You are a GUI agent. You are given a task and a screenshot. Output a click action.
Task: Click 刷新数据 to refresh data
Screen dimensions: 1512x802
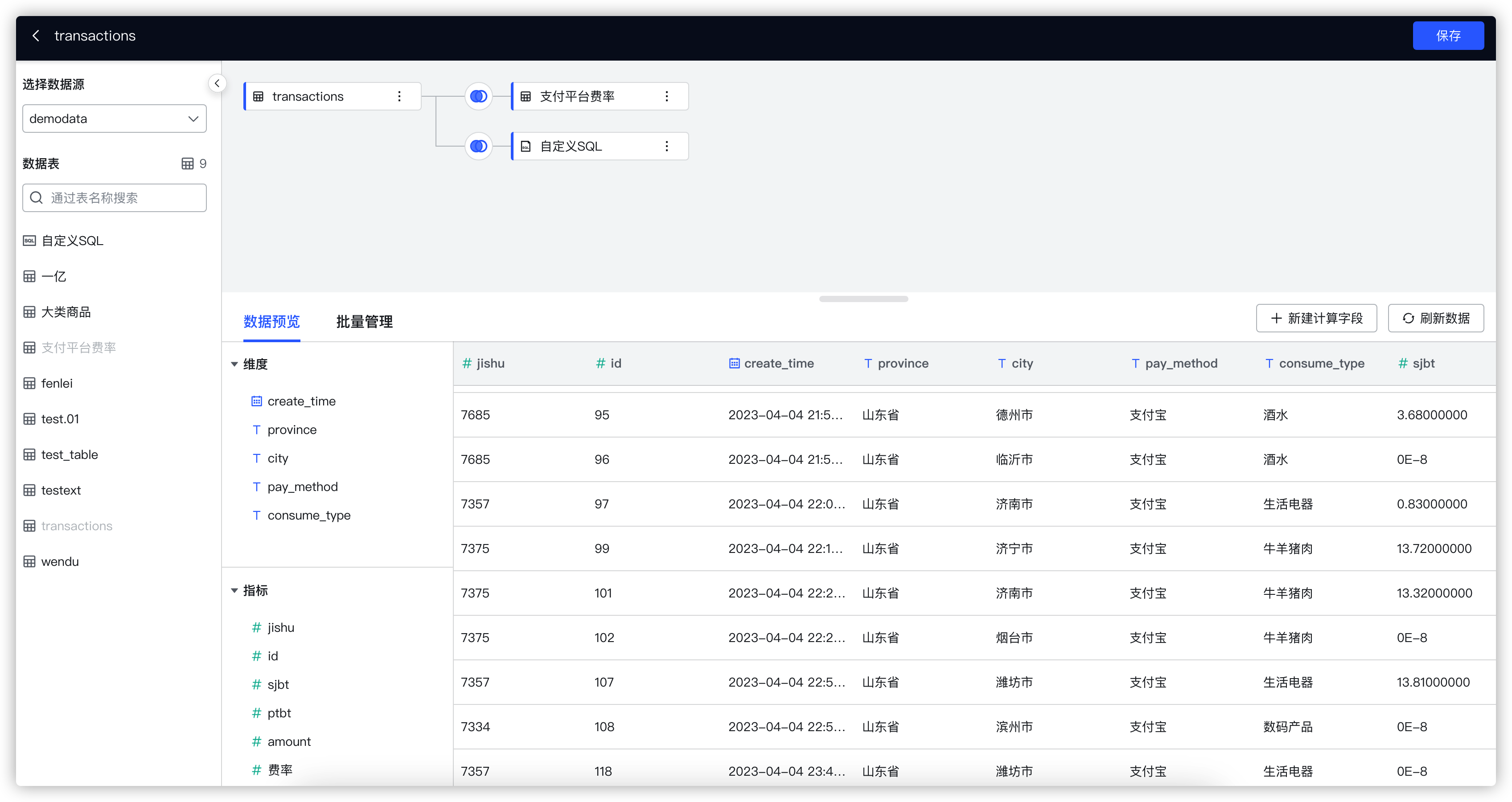1435,318
